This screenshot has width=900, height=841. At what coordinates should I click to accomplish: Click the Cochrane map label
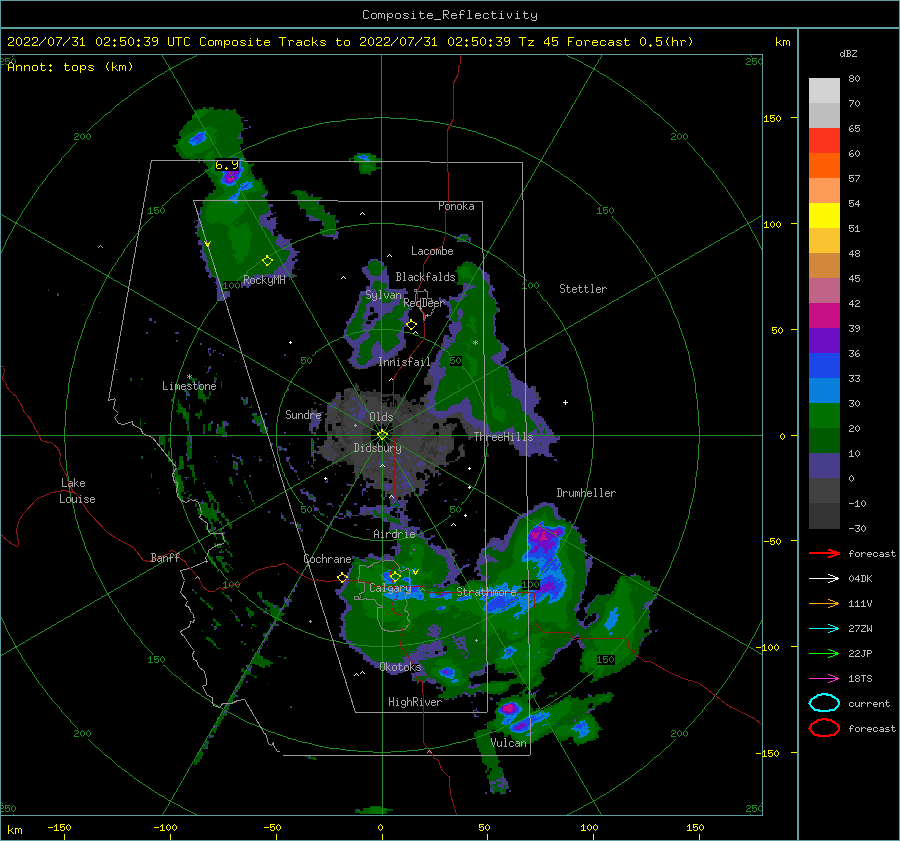327,559
